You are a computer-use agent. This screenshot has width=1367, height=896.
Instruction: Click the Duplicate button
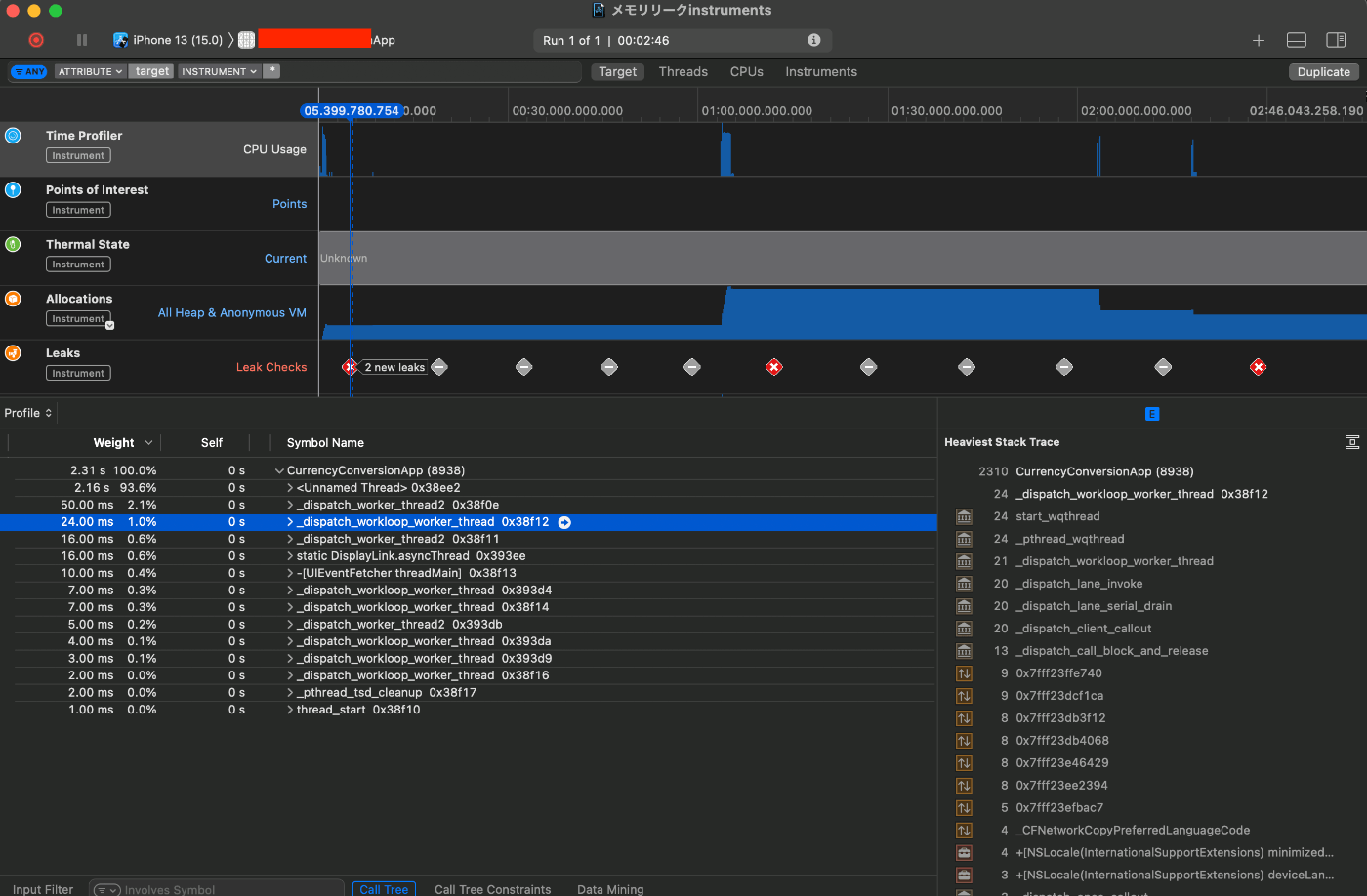[x=1323, y=71]
